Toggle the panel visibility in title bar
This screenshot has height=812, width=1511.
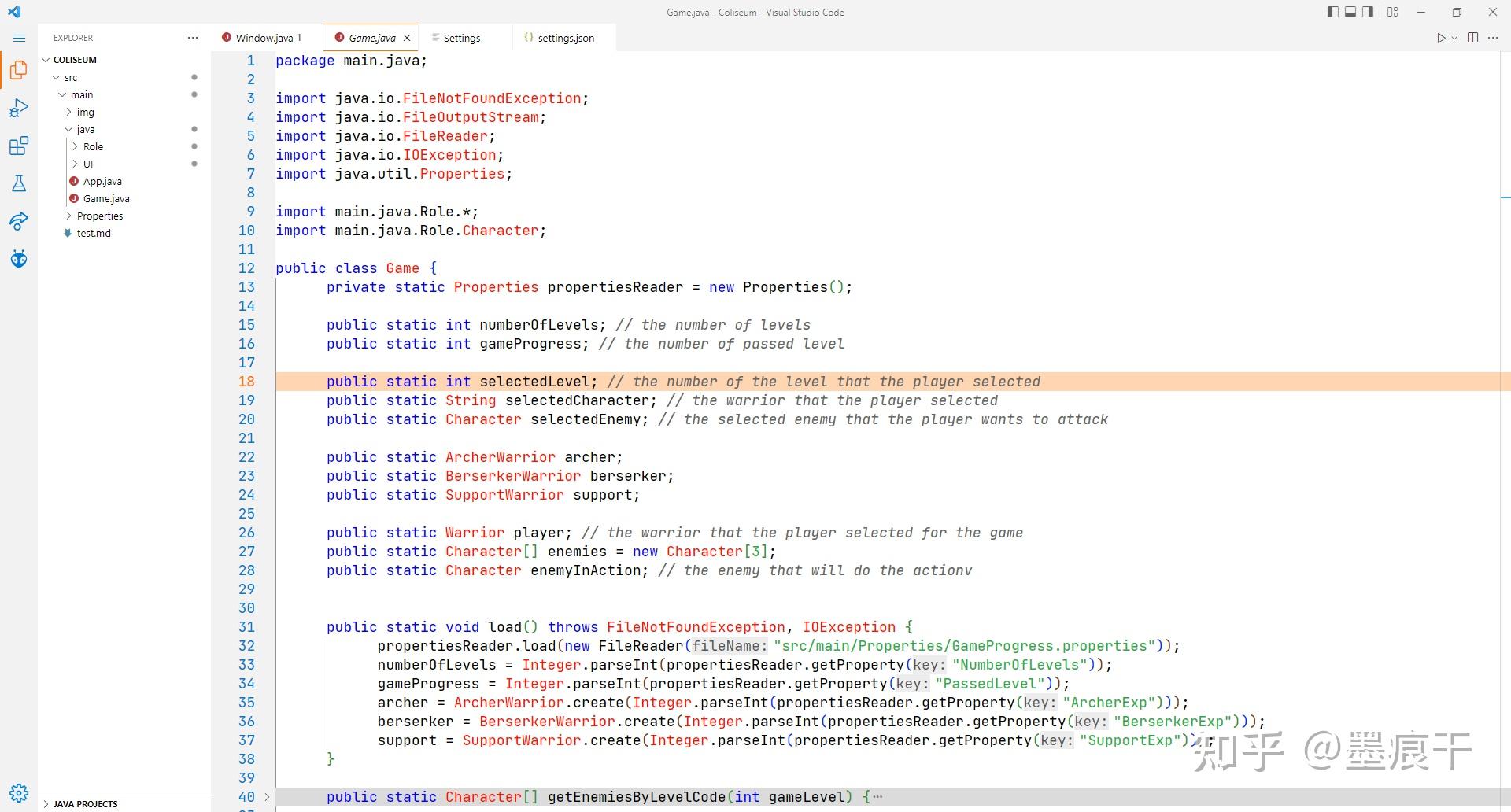tap(1350, 12)
